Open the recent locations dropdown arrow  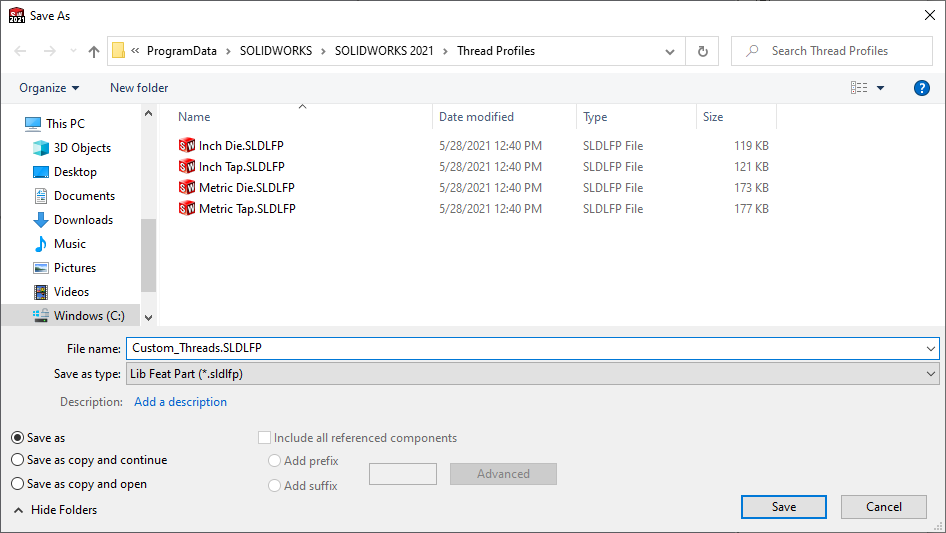73,51
